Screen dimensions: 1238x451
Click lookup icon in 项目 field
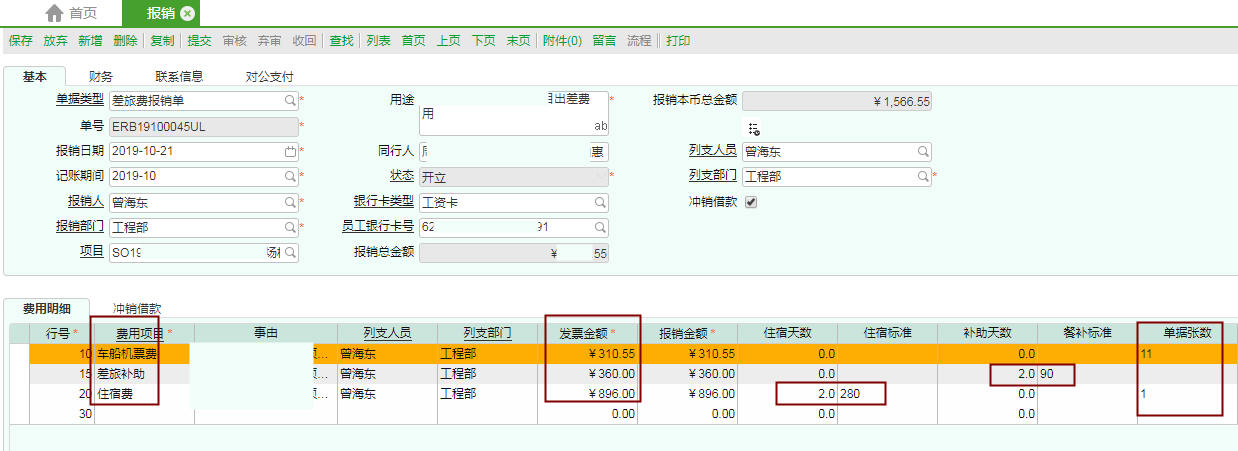click(290, 253)
